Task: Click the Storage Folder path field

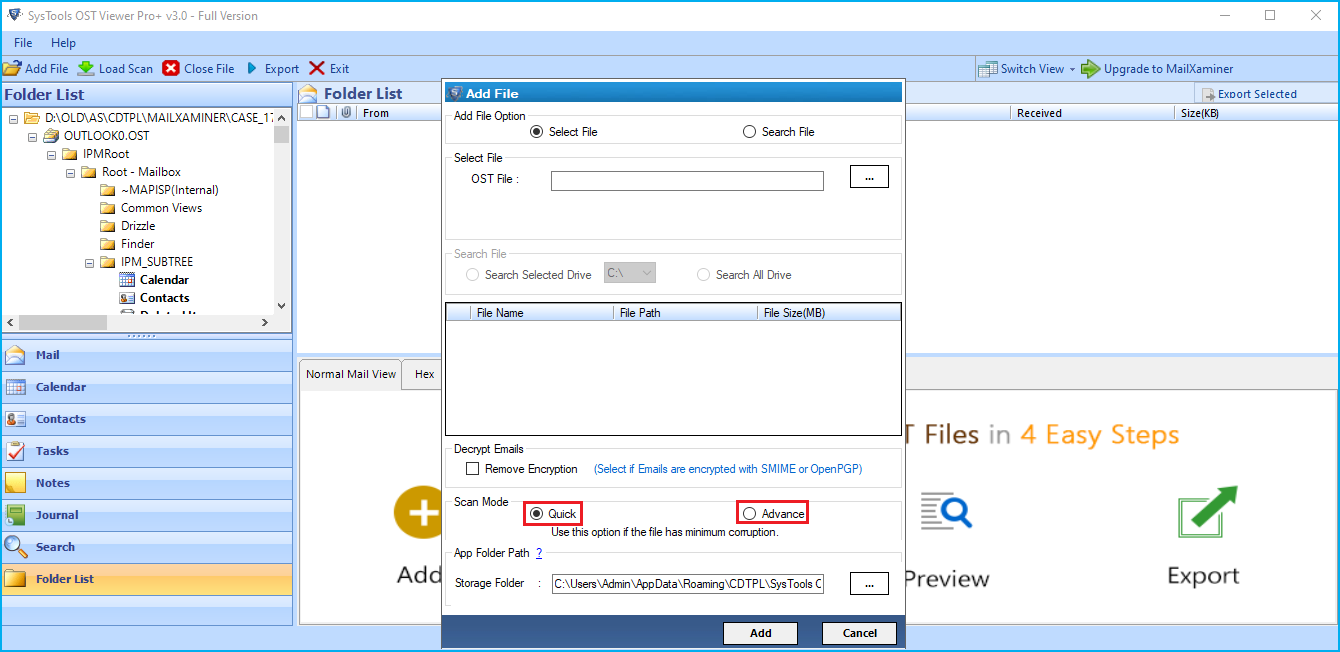Action: pyautogui.click(x=687, y=583)
